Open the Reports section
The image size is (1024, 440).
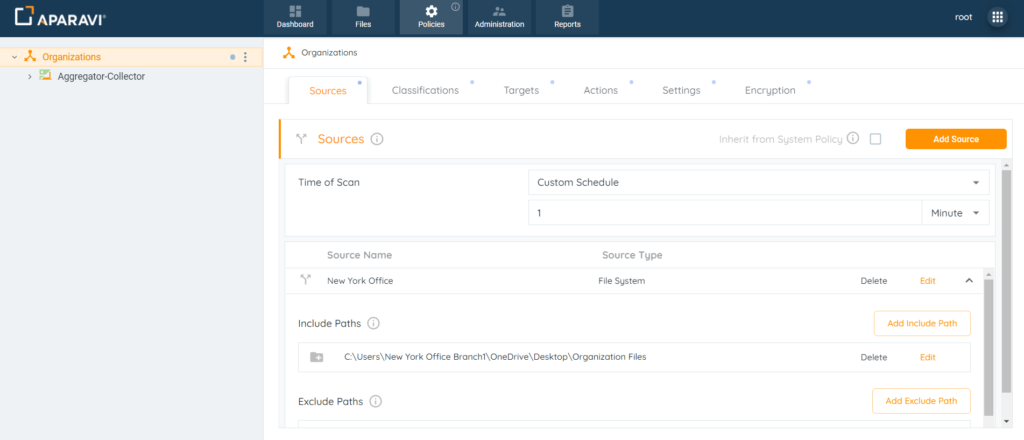[567, 18]
